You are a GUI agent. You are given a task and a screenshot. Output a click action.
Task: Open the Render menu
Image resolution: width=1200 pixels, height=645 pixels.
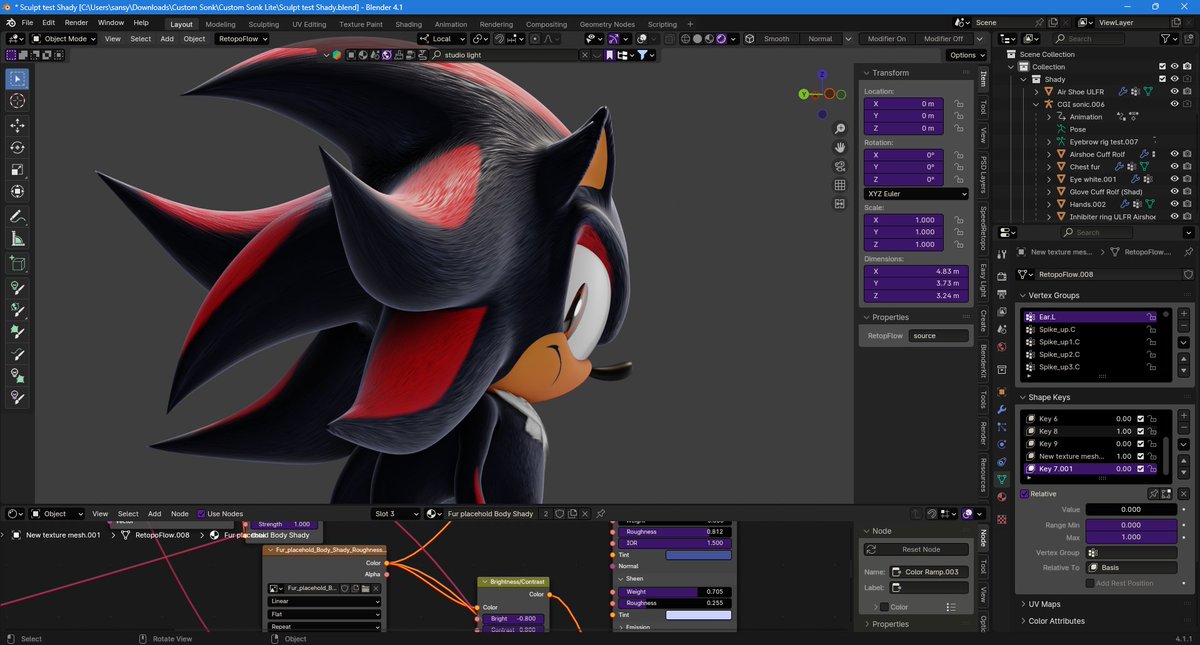(76, 22)
